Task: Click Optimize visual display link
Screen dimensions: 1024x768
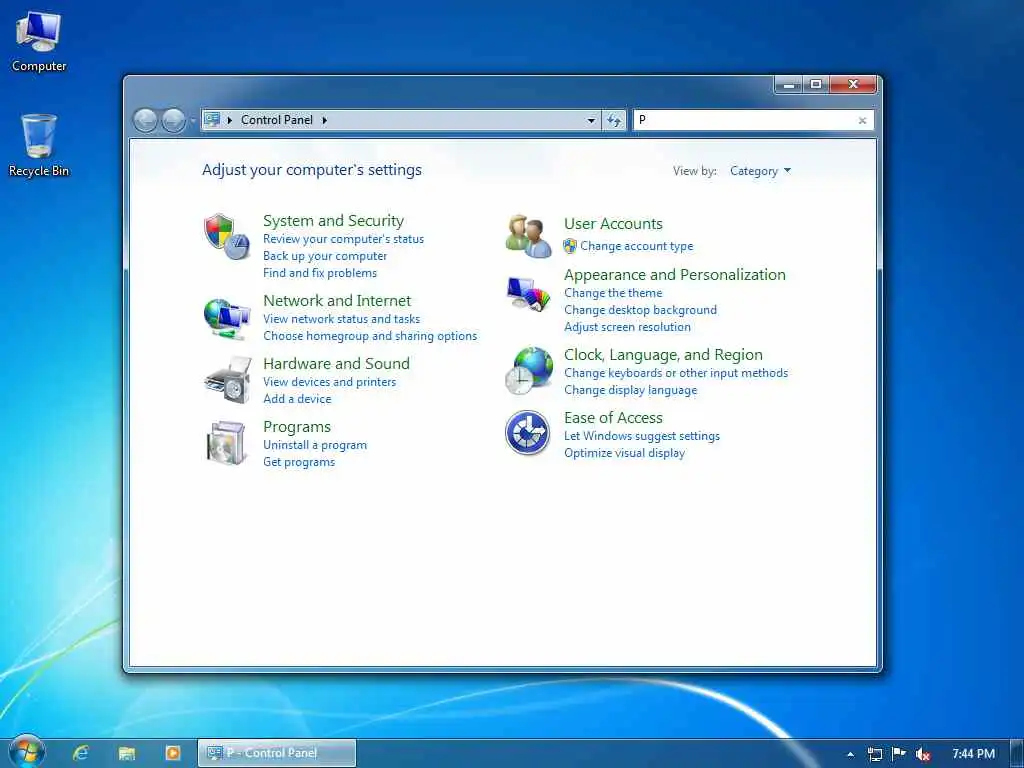Action: click(x=624, y=453)
